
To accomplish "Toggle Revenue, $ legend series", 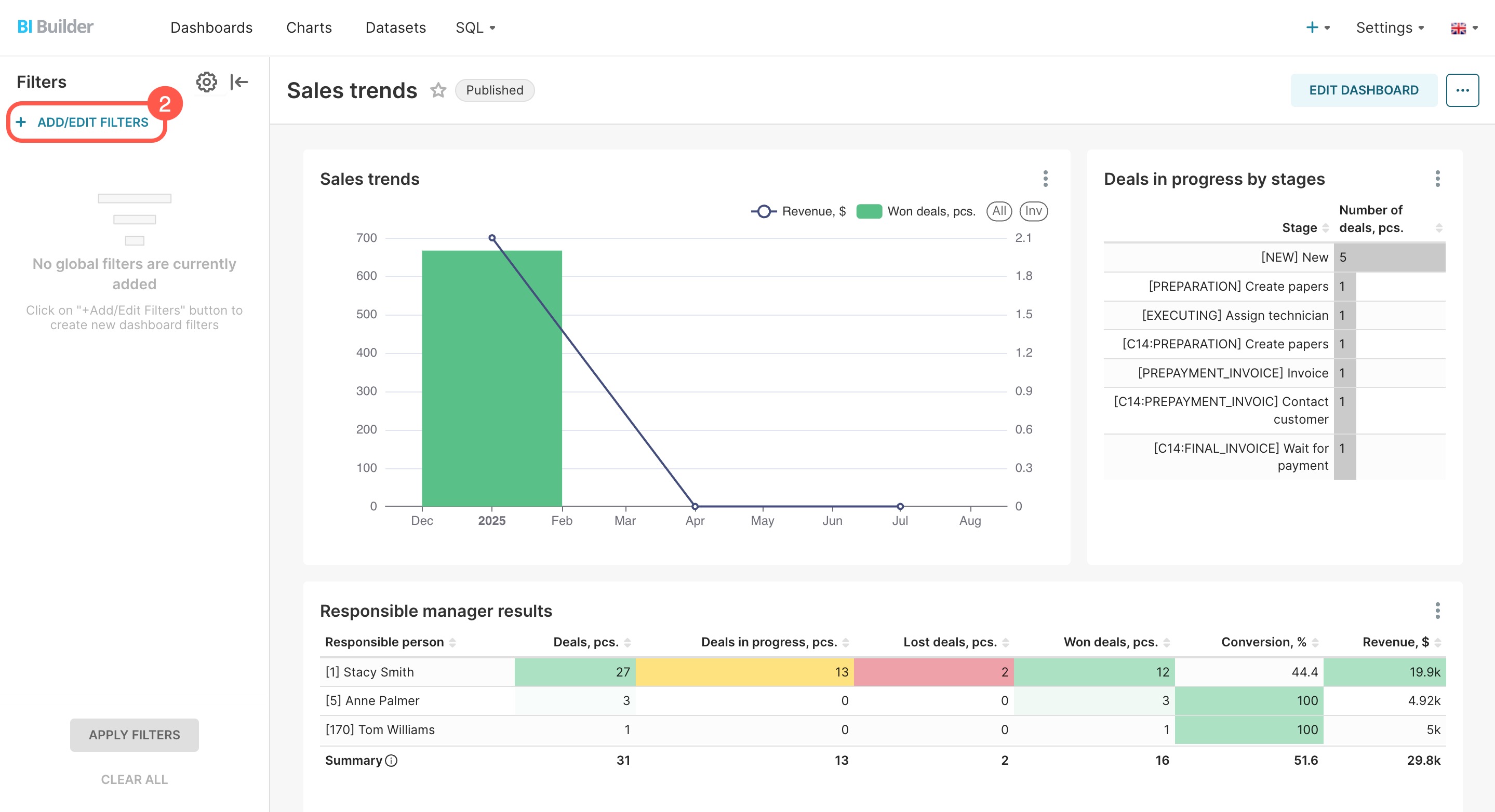I will pyautogui.click(x=798, y=211).
